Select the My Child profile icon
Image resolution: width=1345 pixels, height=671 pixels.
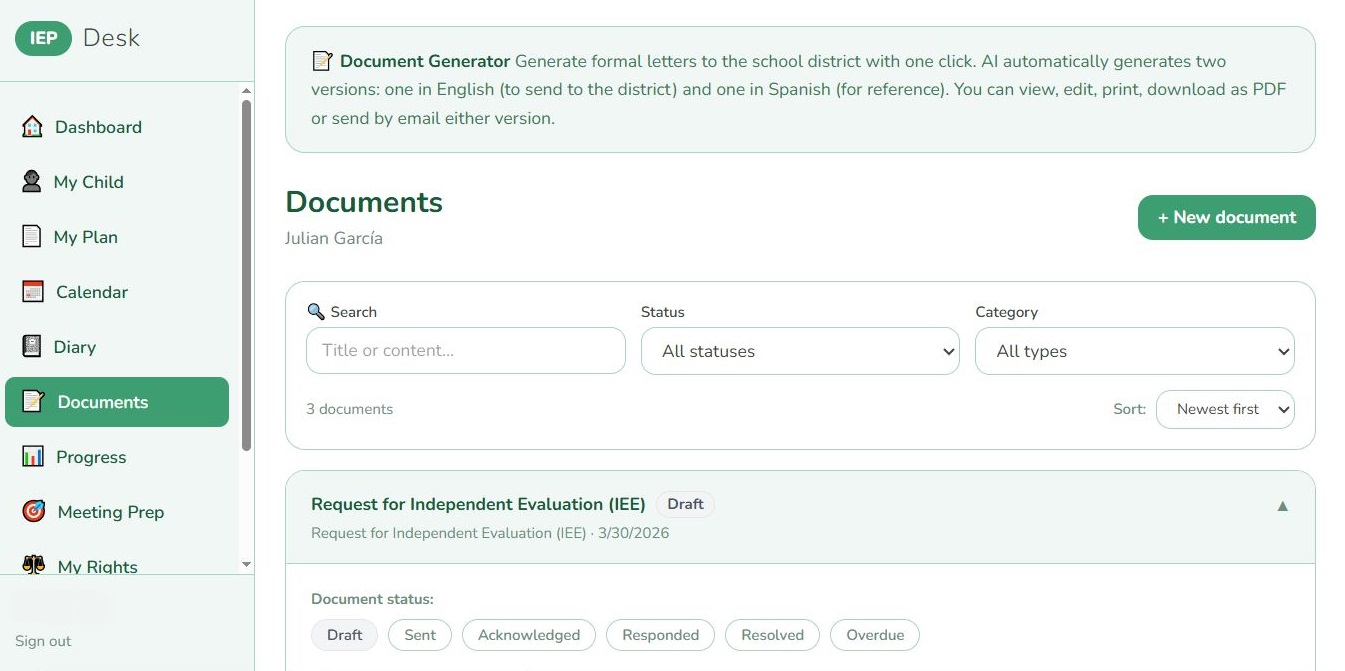[32, 182]
